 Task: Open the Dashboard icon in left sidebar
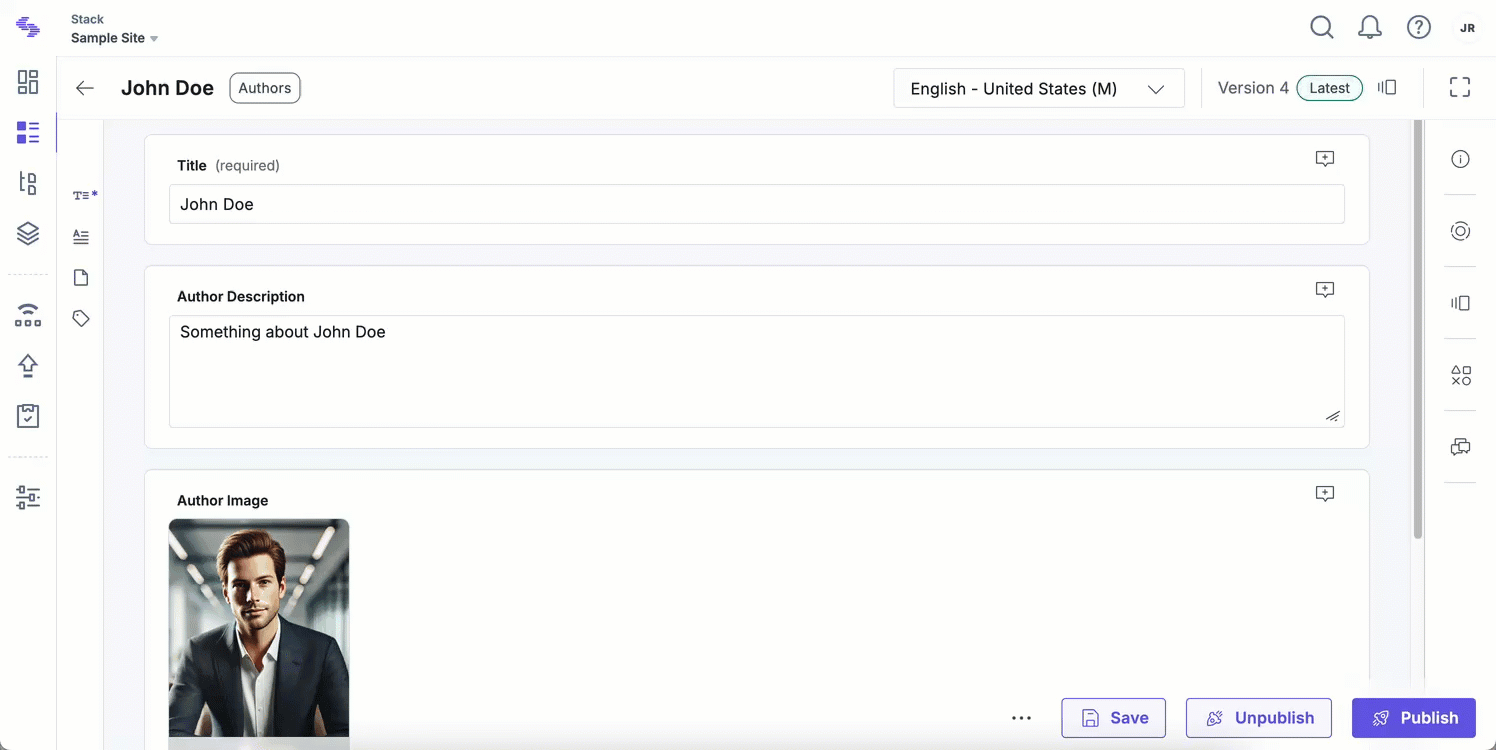click(28, 82)
